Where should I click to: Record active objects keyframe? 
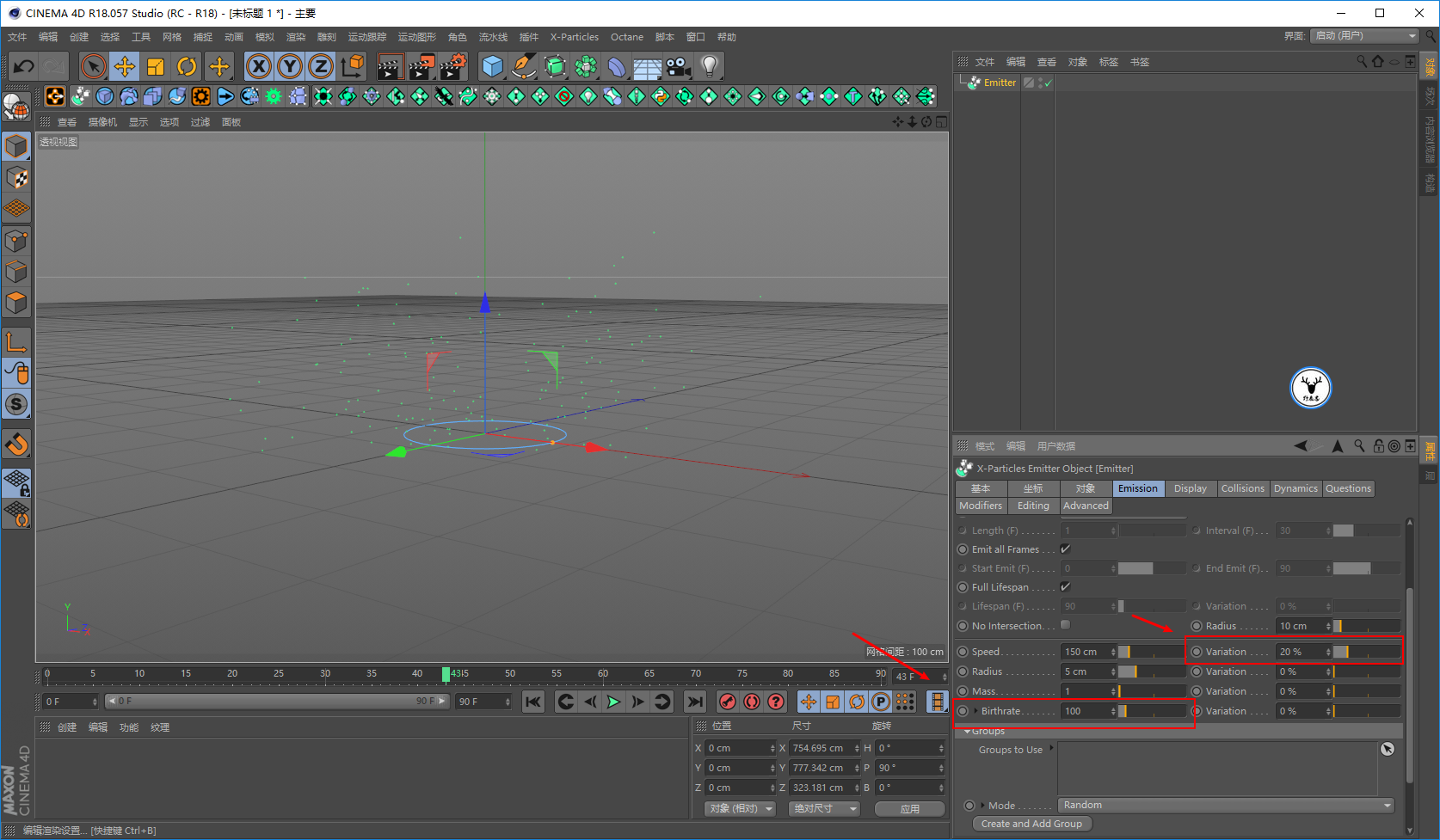coord(728,702)
